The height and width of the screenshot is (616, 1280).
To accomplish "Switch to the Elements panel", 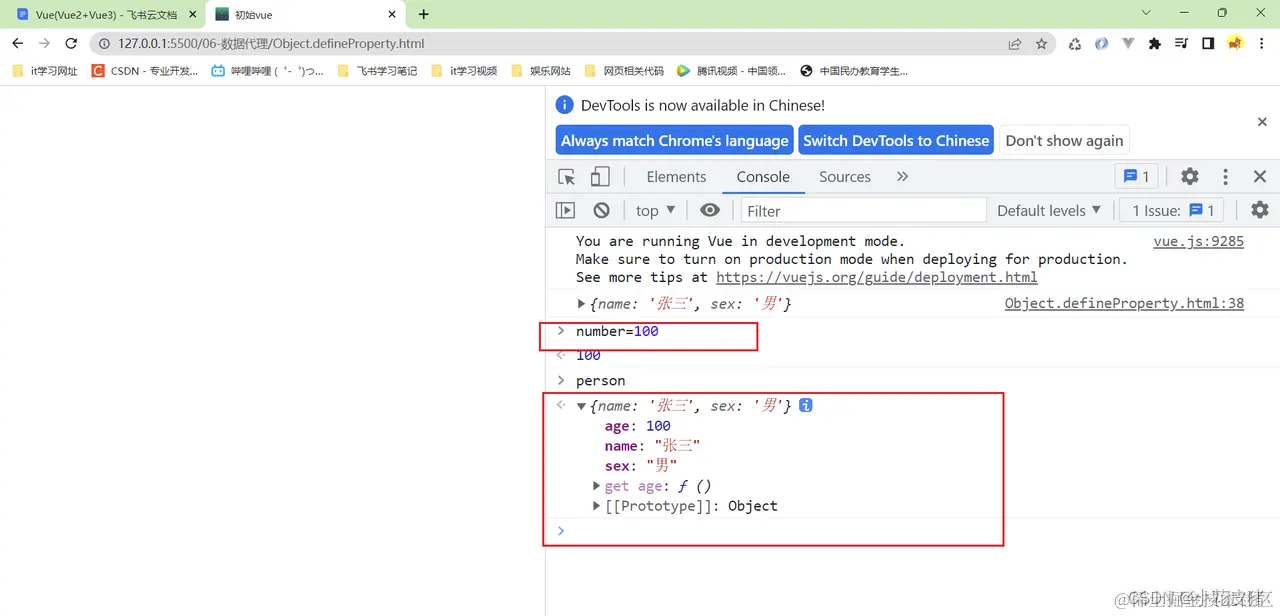I will 676,177.
